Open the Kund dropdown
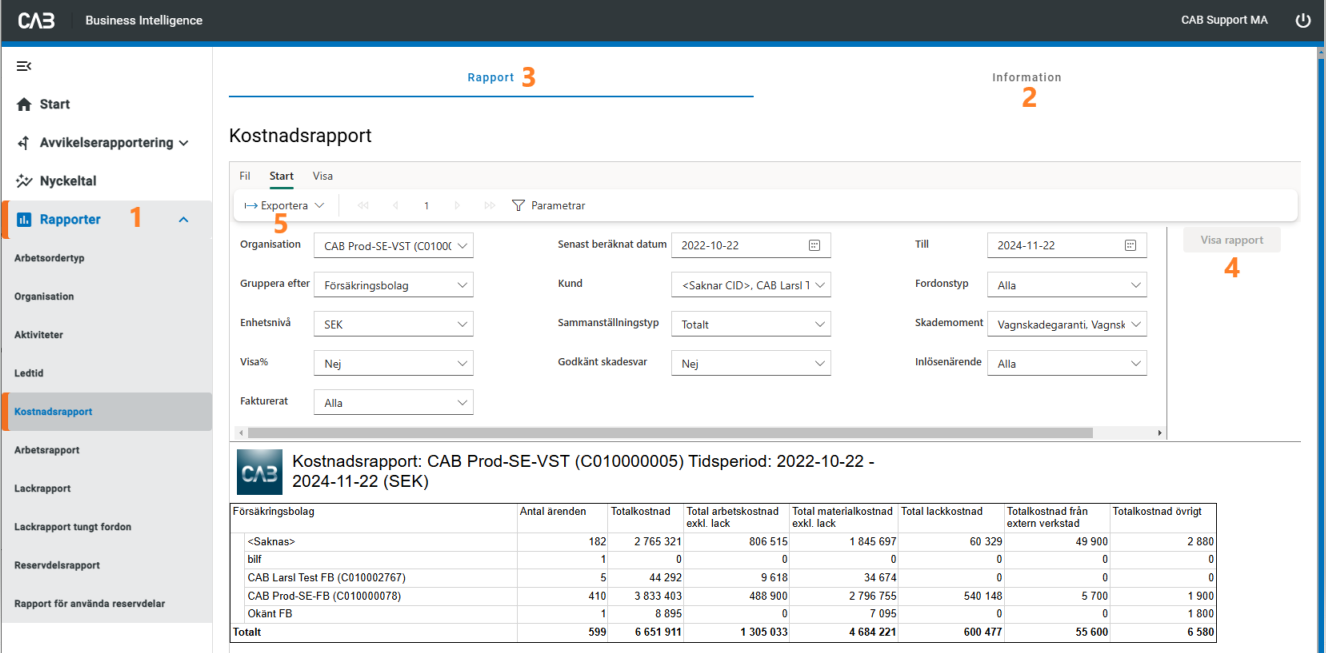This screenshot has height=653, width=1326. (751, 285)
